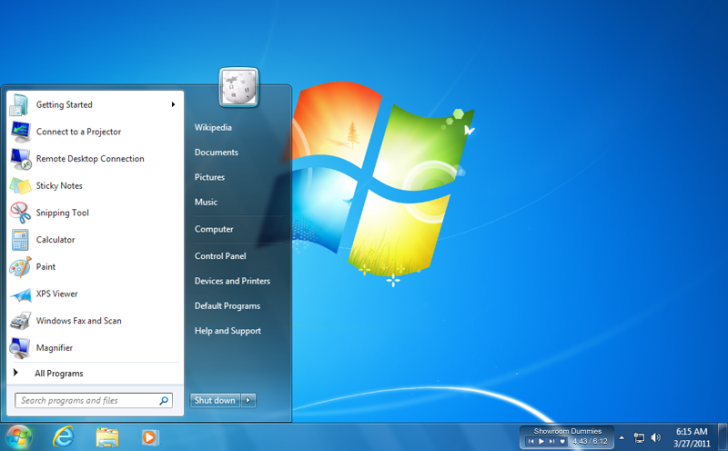Expand the Shut down options arrow

pyautogui.click(x=249, y=400)
